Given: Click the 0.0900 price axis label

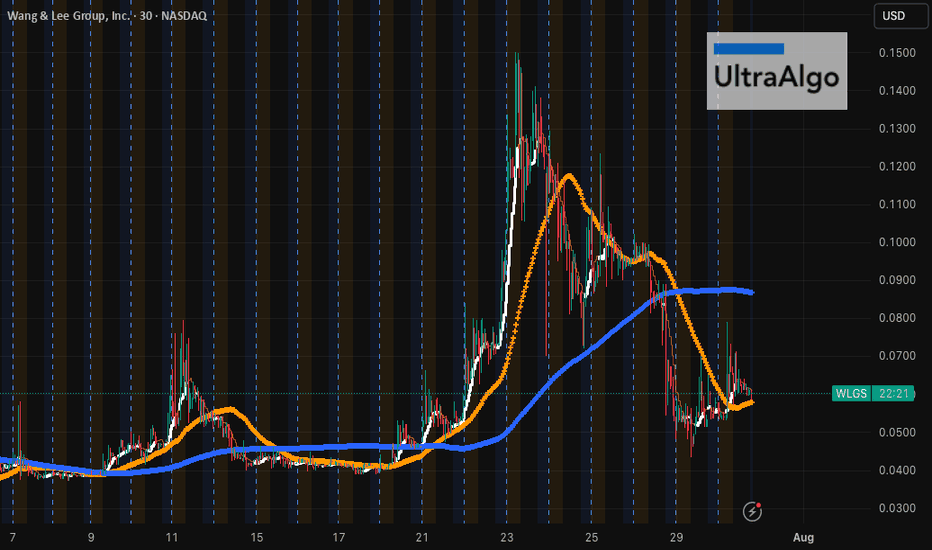Looking at the screenshot, I should click(897, 280).
